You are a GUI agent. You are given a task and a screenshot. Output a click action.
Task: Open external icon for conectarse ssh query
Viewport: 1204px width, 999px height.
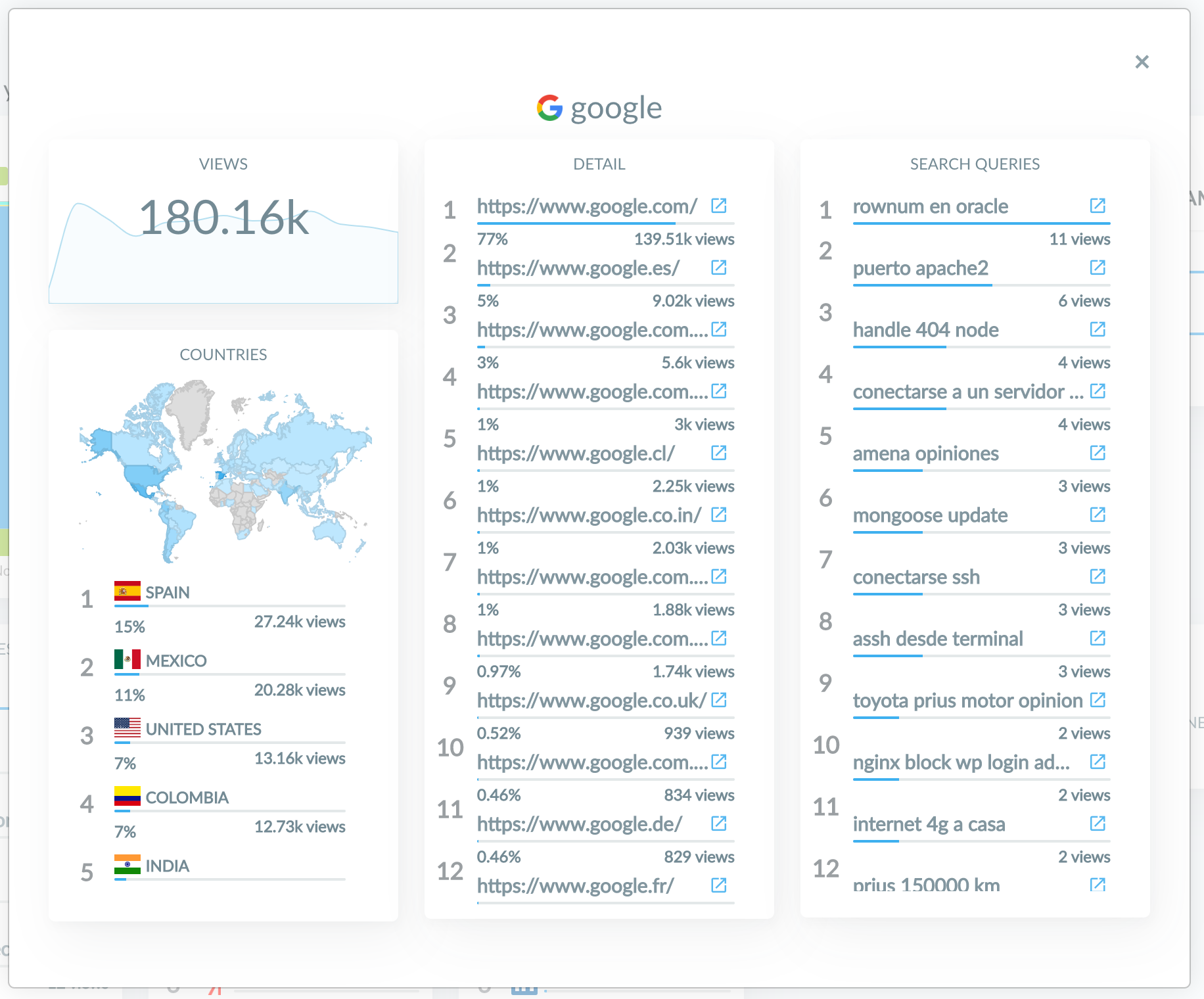click(x=1098, y=576)
